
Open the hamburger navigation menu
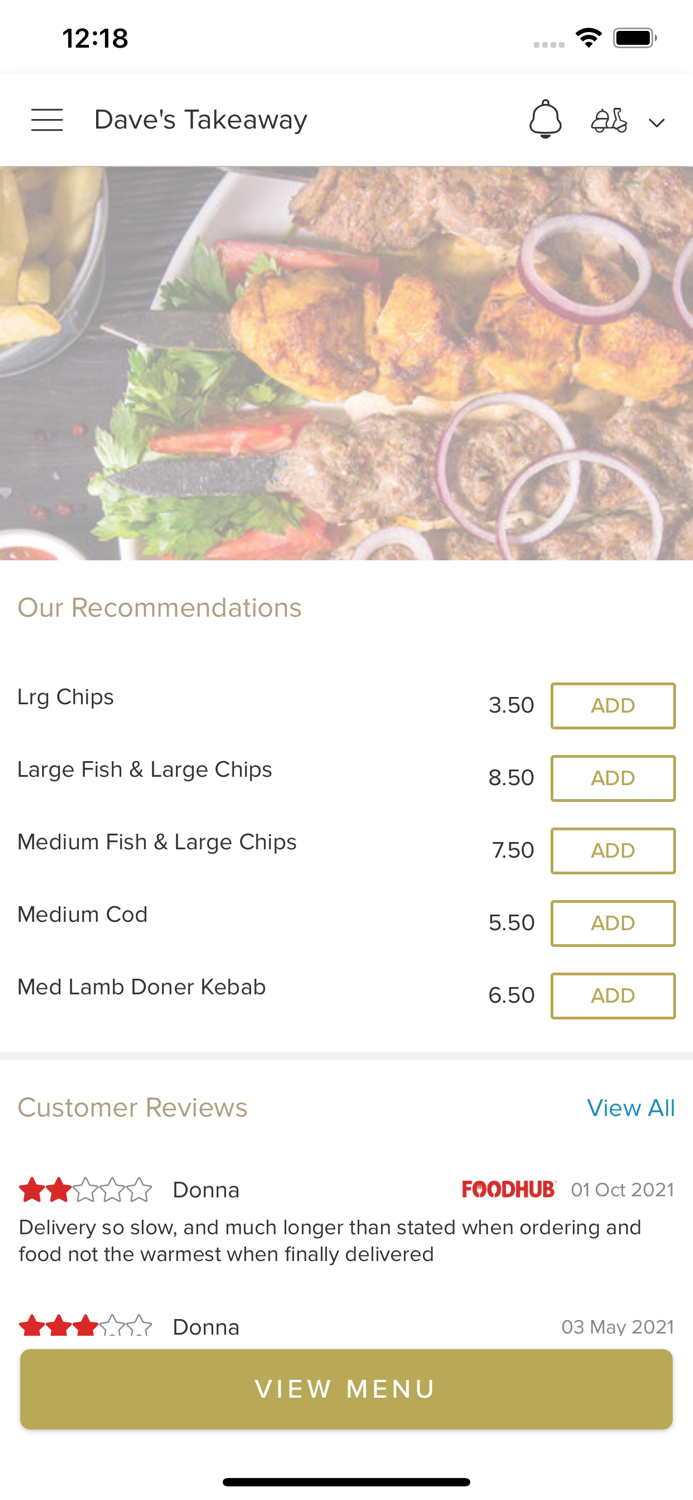click(x=46, y=119)
